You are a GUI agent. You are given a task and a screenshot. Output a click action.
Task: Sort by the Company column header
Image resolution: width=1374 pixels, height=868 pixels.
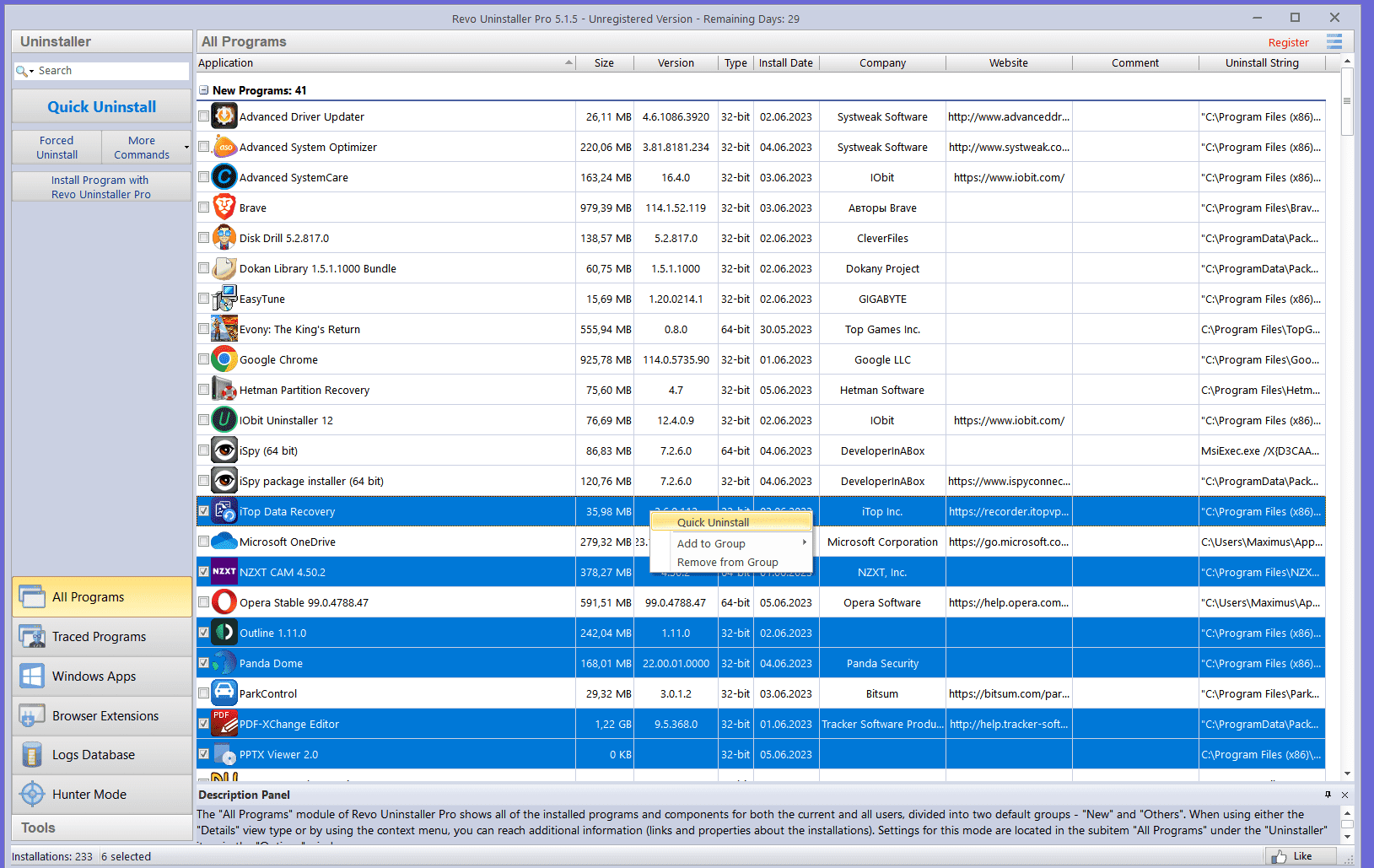pos(882,62)
